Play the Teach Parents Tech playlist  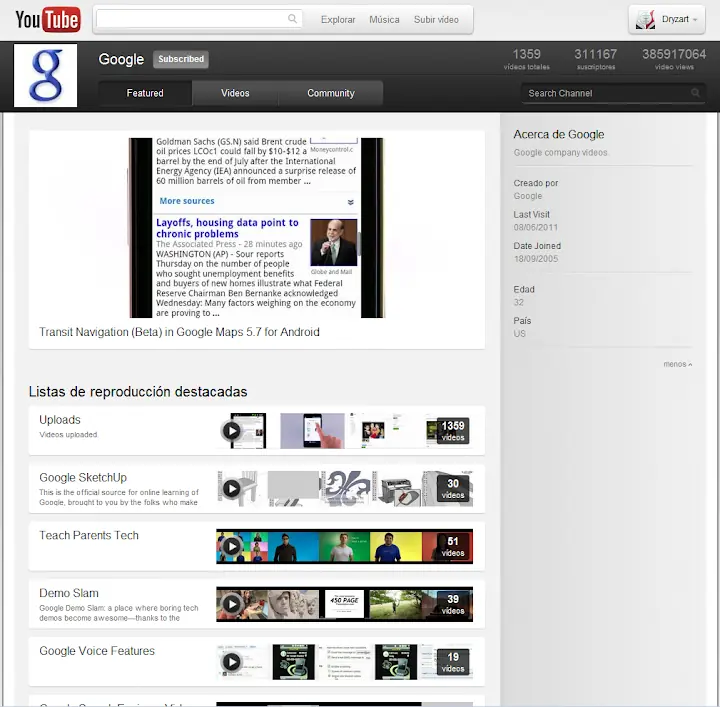point(232,547)
